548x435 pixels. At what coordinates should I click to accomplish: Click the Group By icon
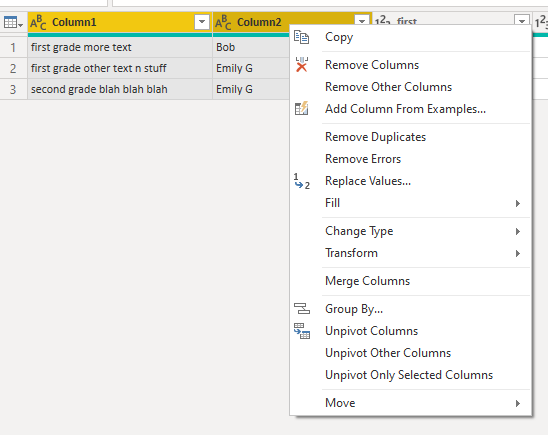point(302,309)
